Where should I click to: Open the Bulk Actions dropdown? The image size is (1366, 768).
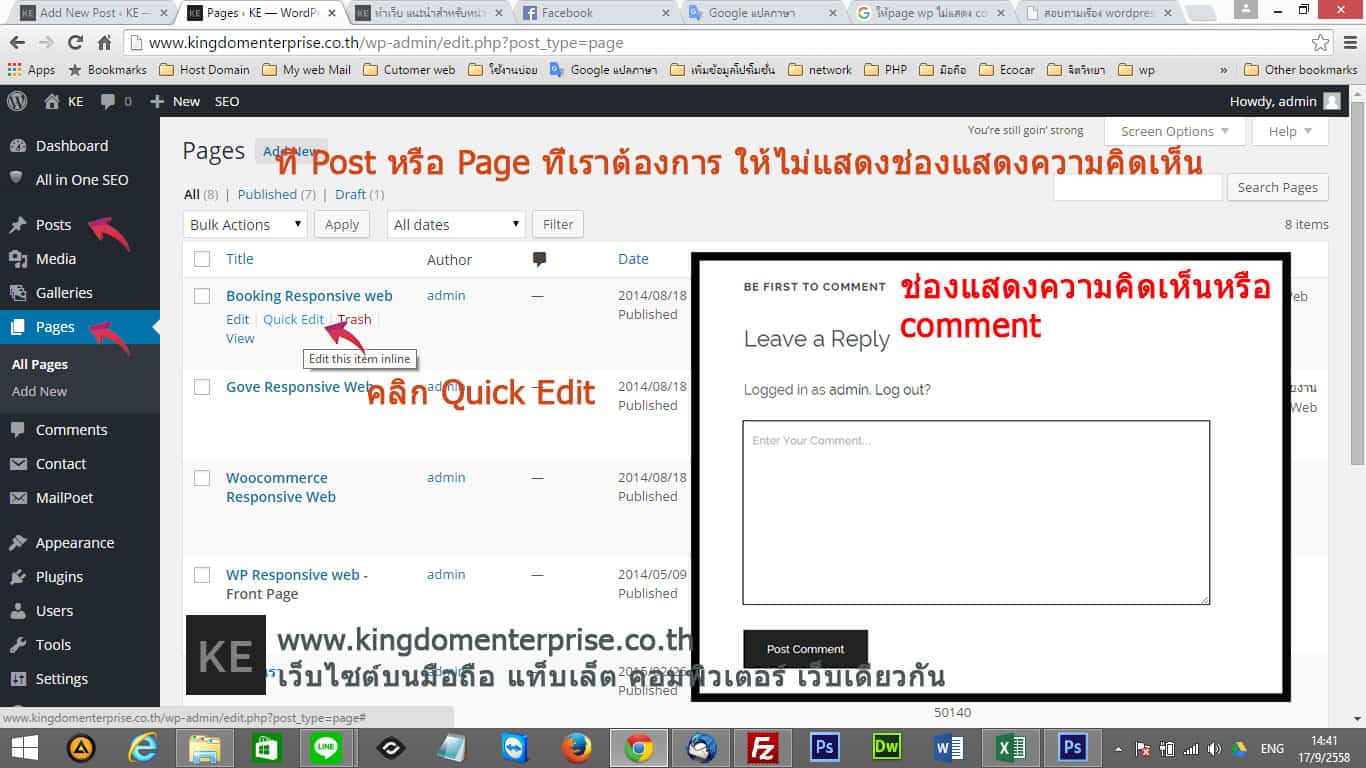[244, 225]
